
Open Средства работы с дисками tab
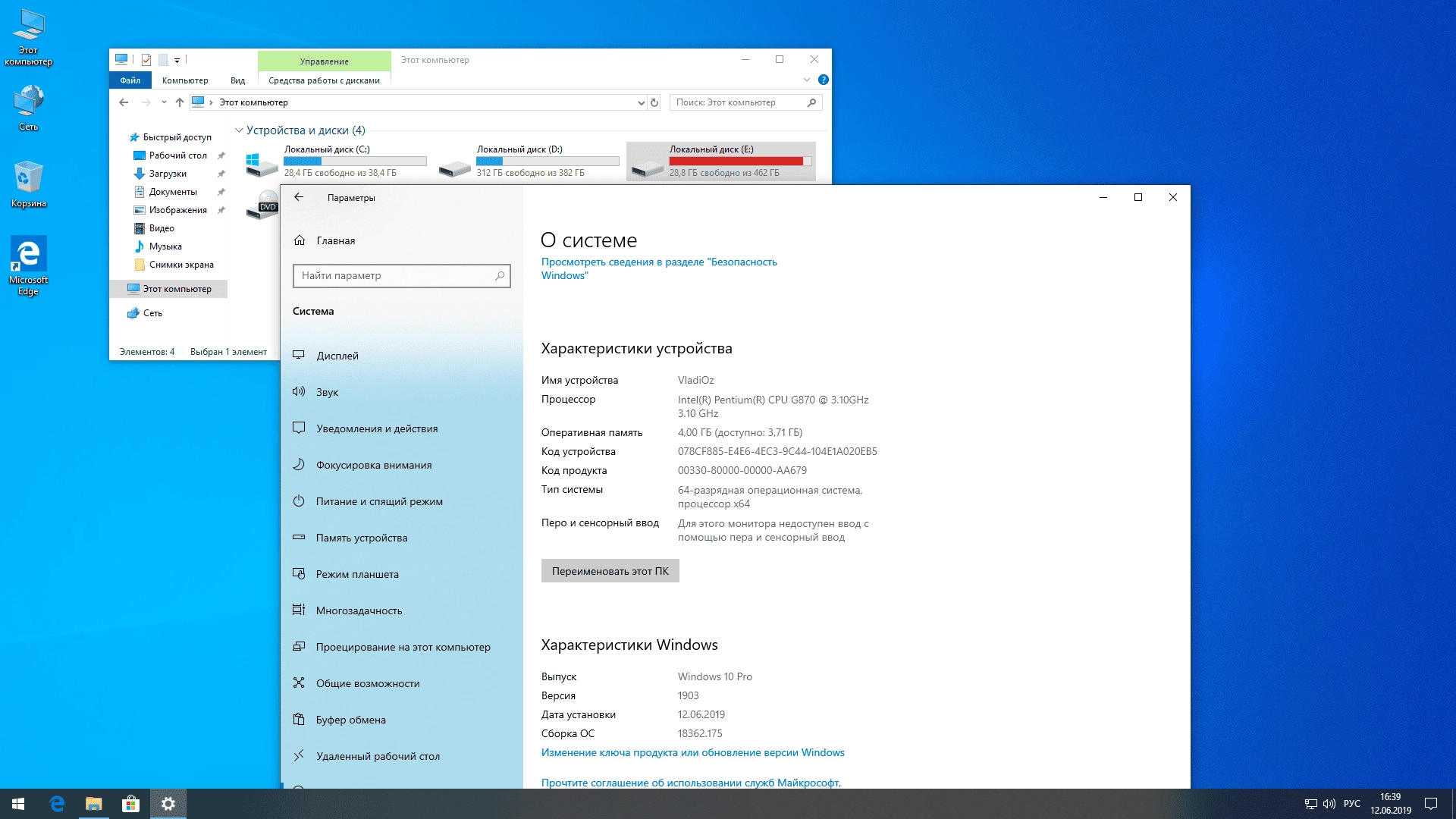[x=324, y=80]
